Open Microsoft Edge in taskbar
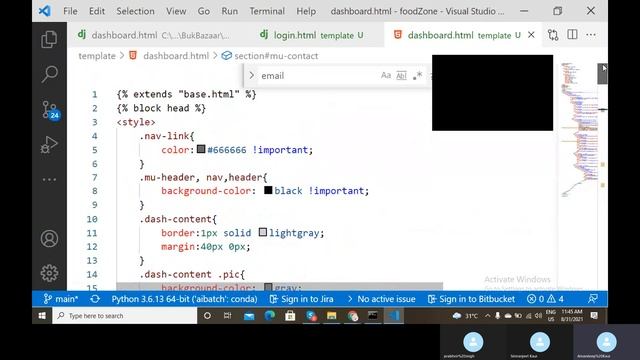This screenshot has height=360, width=640. [269, 316]
